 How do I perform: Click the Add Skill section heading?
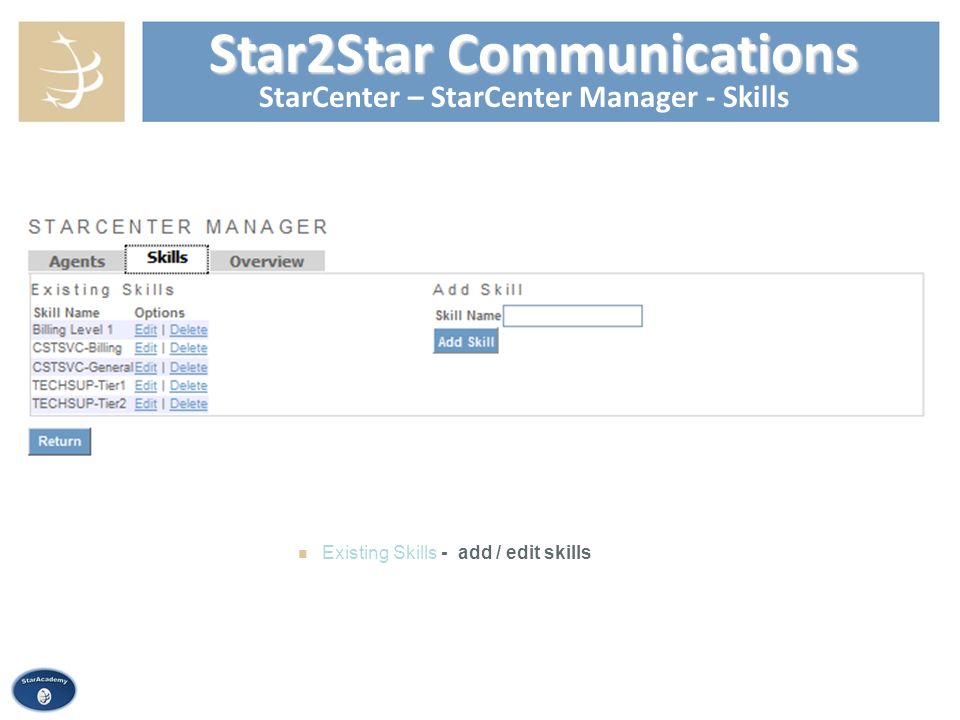pos(478,290)
